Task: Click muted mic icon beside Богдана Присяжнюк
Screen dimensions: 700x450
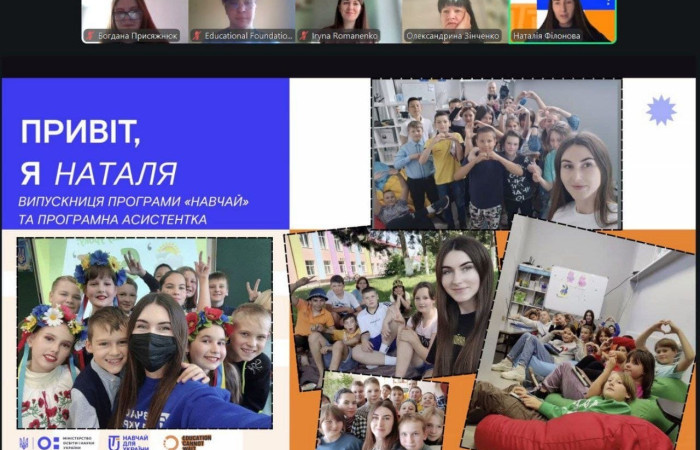Action: click(x=90, y=35)
